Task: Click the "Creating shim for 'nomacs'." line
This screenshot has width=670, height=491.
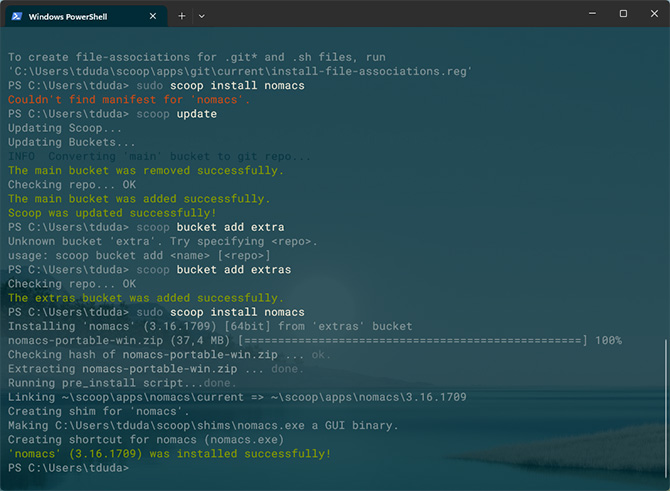Action: (x=98, y=411)
